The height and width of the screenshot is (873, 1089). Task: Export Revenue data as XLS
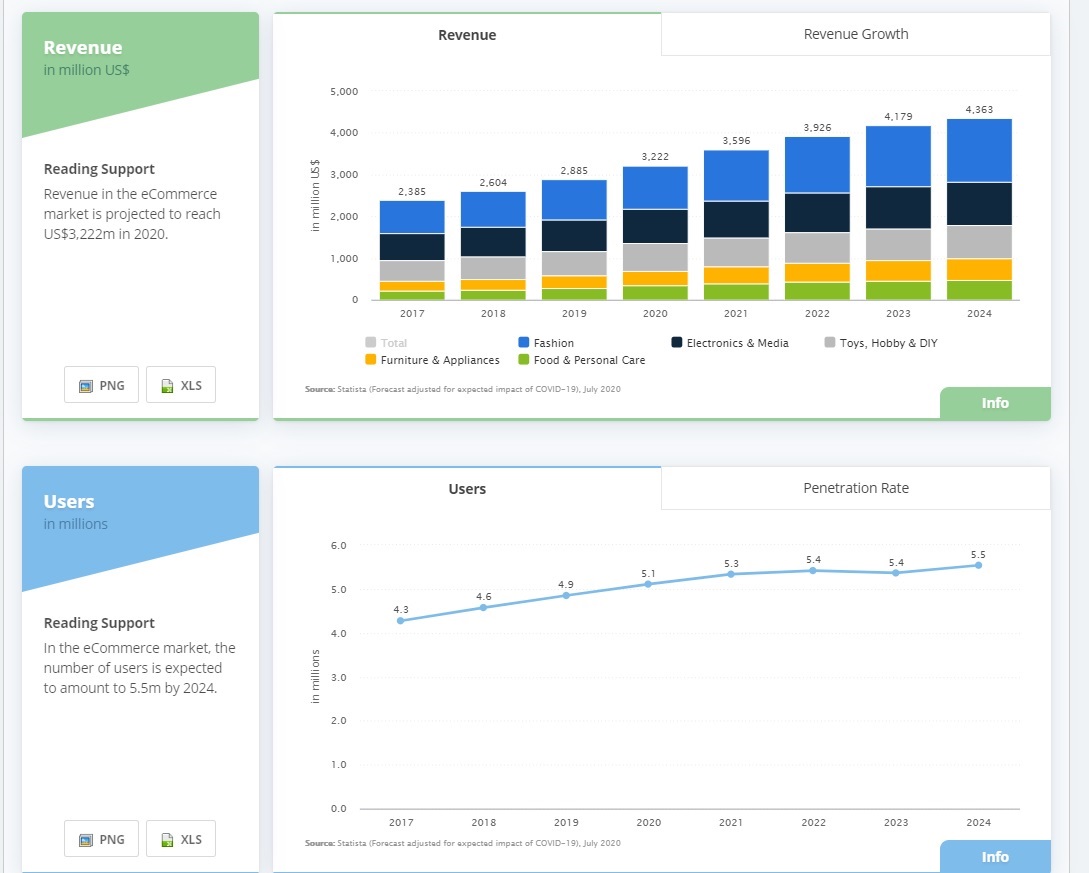[181, 385]
